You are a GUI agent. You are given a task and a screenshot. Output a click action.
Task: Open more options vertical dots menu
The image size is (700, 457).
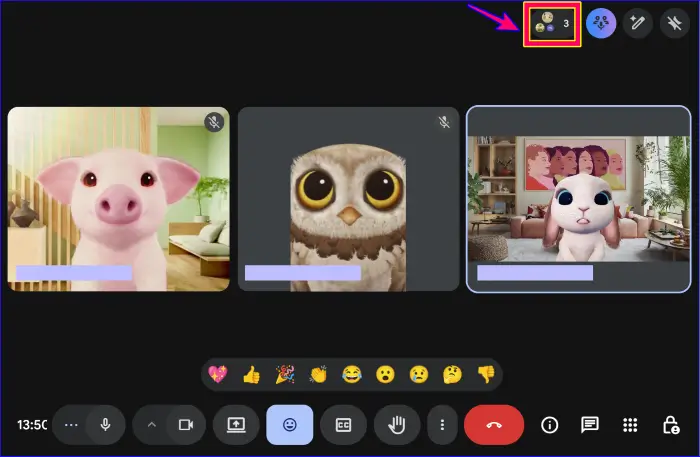[442, 425]
